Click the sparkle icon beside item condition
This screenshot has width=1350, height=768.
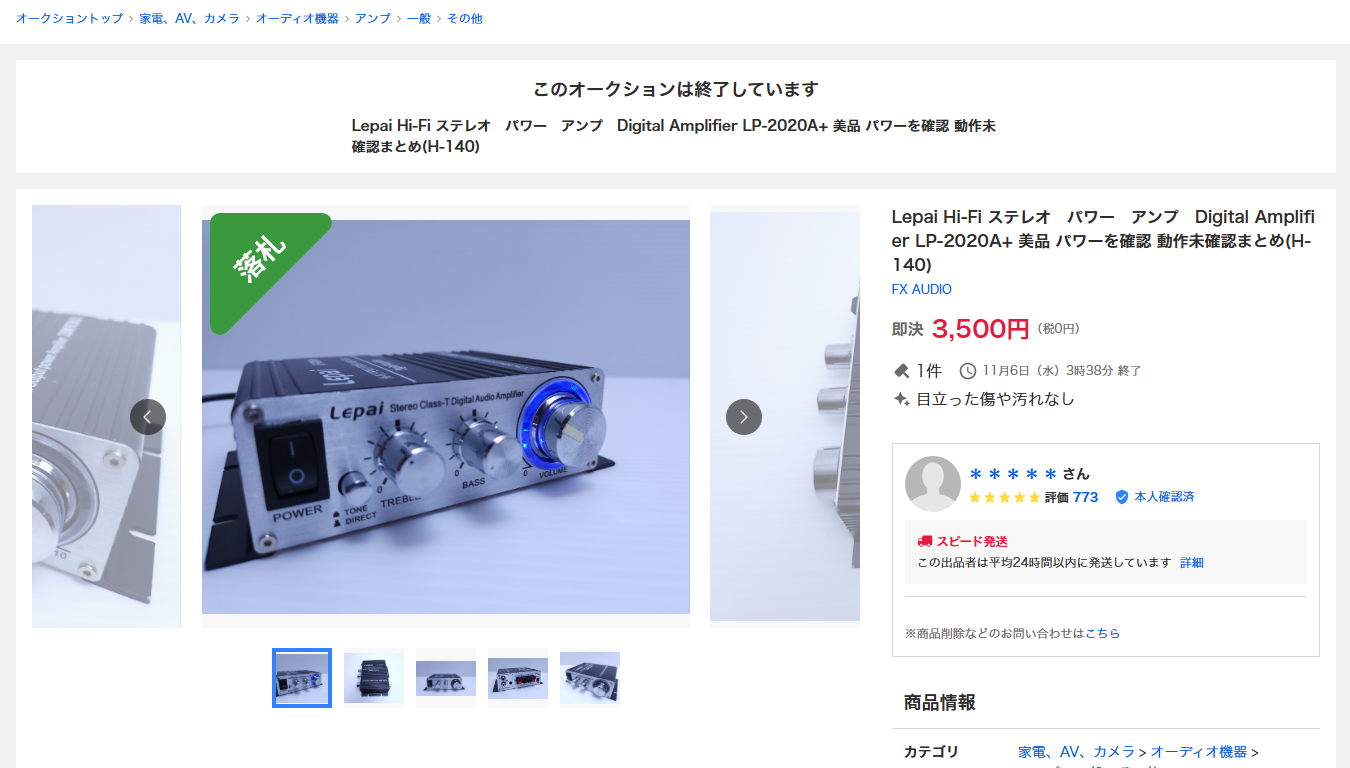(x=901, y=399)
